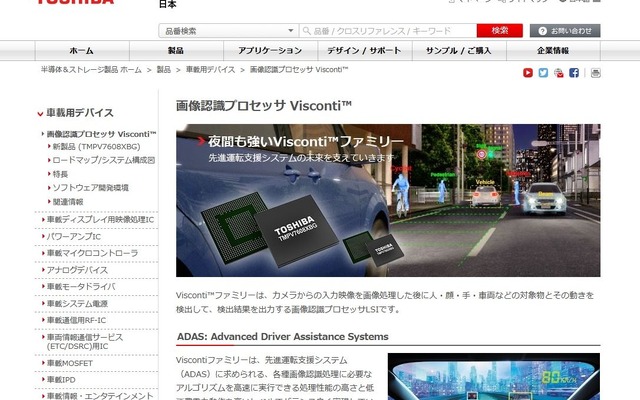Open the ホーム menu tab

82,51
